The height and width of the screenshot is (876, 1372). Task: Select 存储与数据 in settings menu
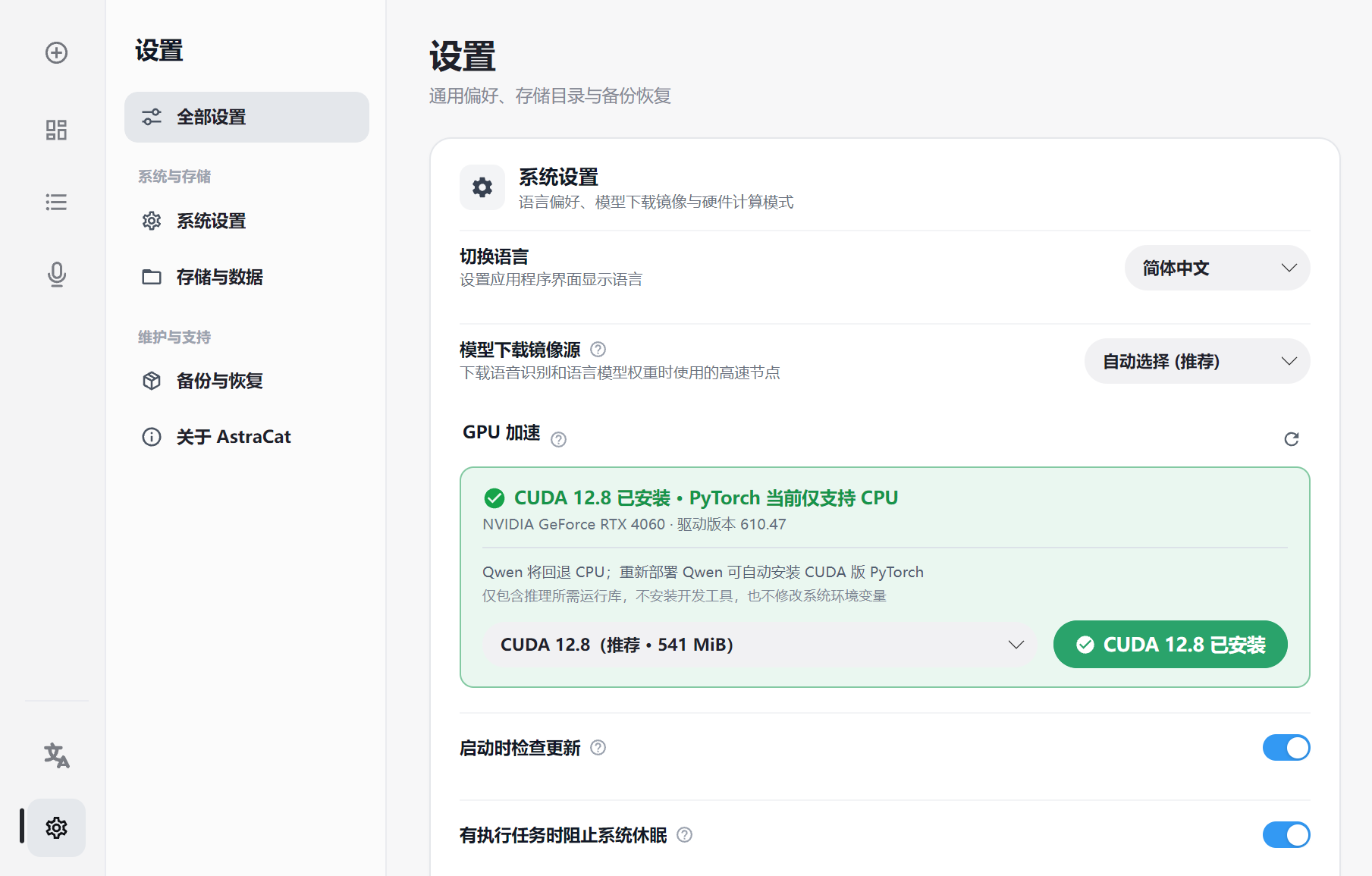click(x=246, y=277)
